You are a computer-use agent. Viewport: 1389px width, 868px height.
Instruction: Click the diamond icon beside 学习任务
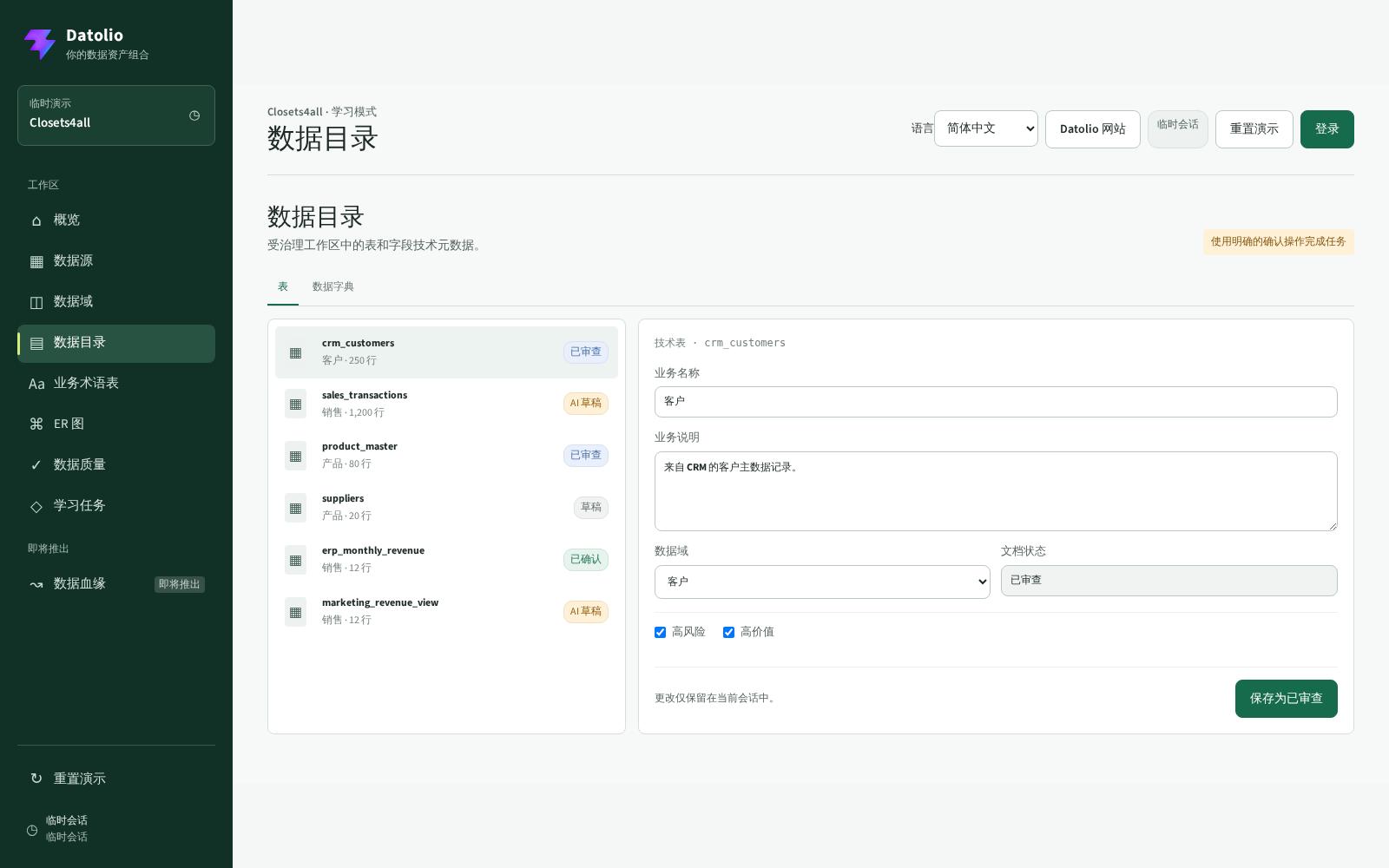coord(36,506)
